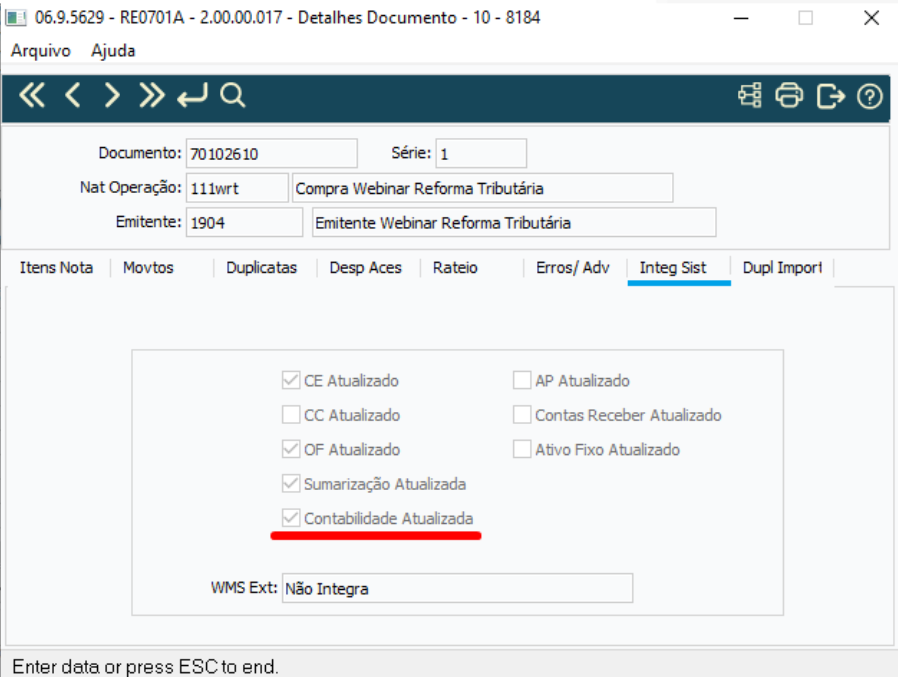This screenshot has height=677, width=898.
Task: Close the Detalhes Documento window
Action: (871, 18)
